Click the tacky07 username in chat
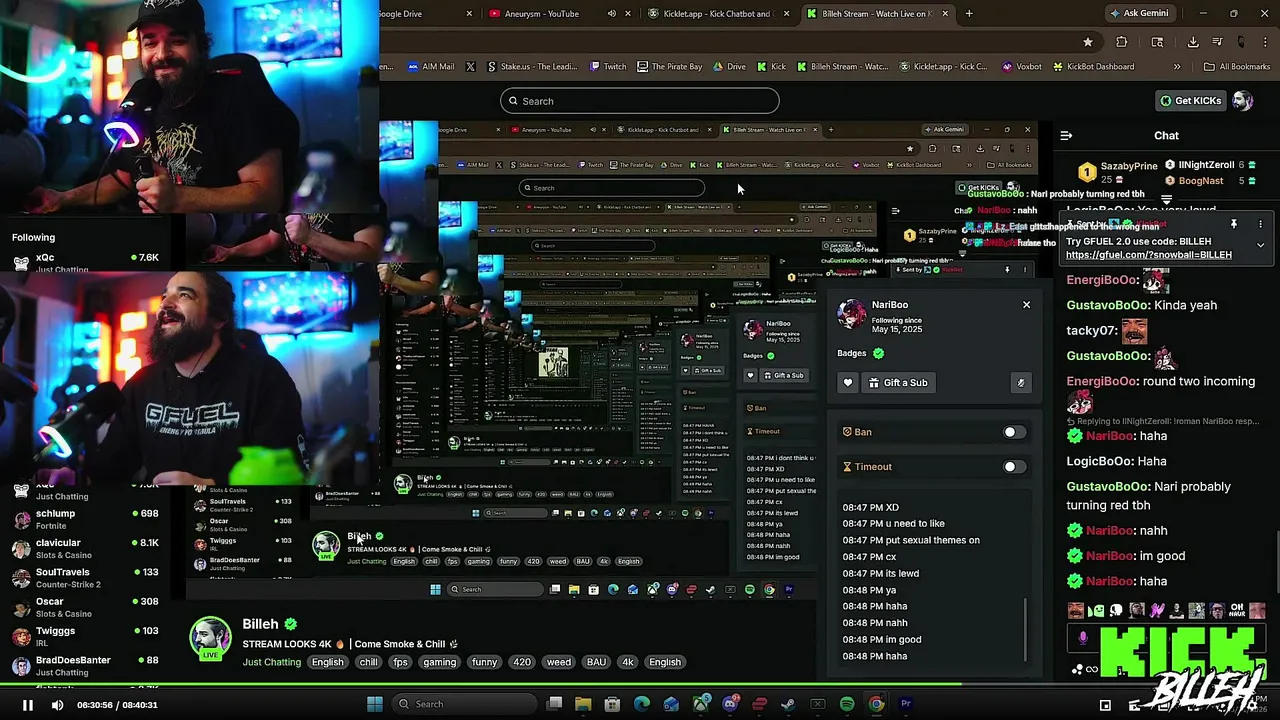 tap(1091, 331)
